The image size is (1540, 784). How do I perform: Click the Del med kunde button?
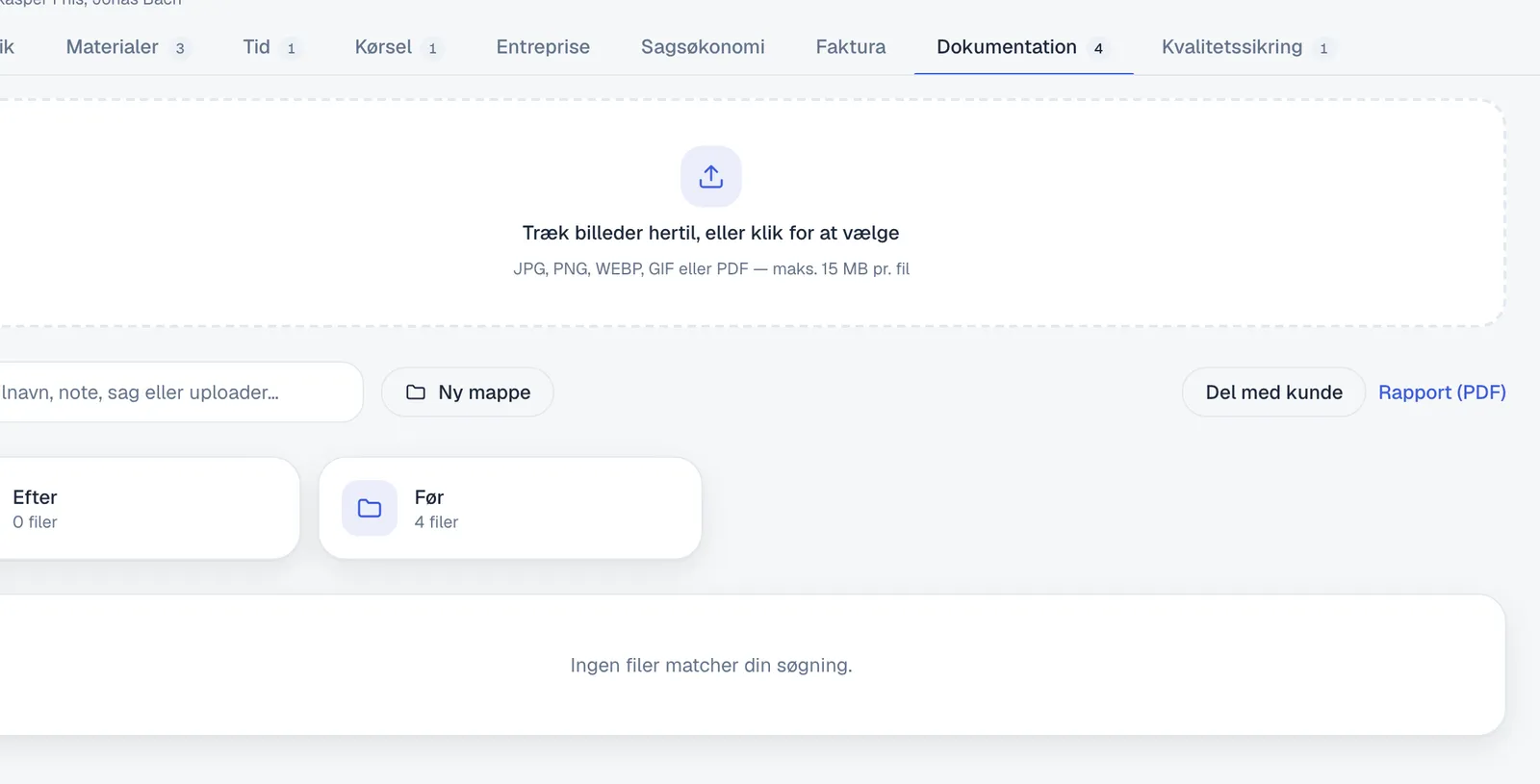[1273, 392]
